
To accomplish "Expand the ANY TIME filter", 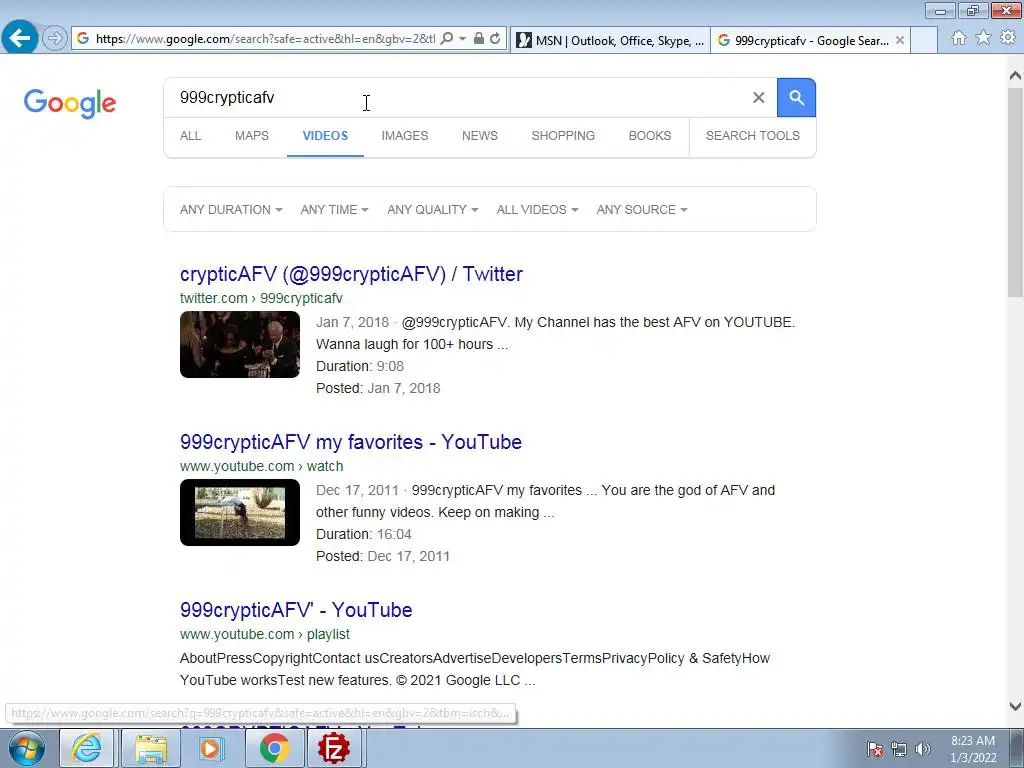I will 334,210.
